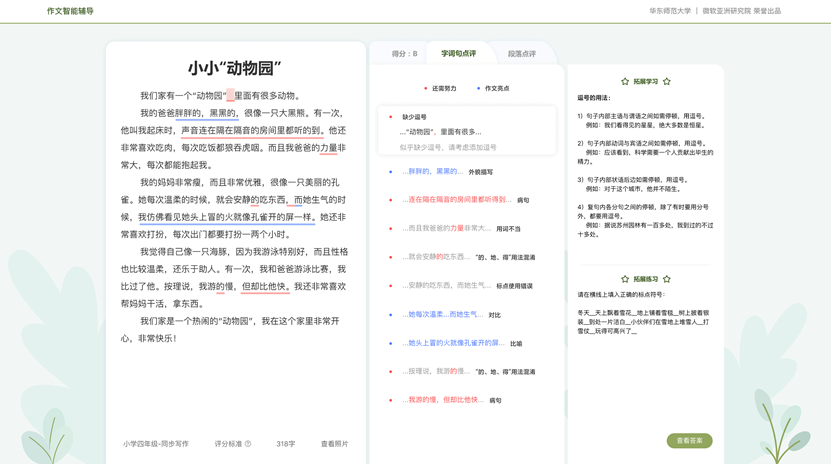Click the blue dot beside 外貌描写 comment
This screenshot has height=464, width=831.
[391, 172]
